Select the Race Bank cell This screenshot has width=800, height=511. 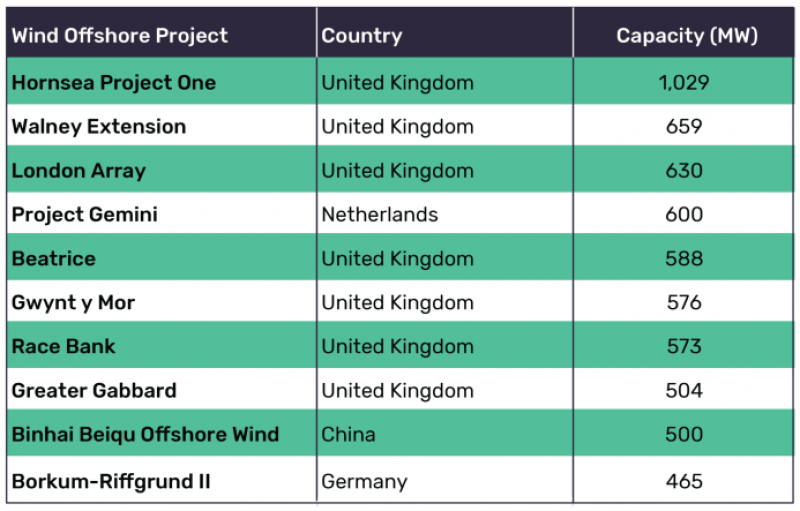64,347
